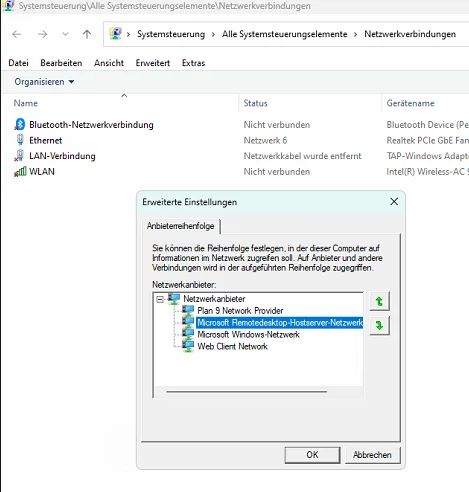Click the Web Client Network icon

(x=188, y=346)
